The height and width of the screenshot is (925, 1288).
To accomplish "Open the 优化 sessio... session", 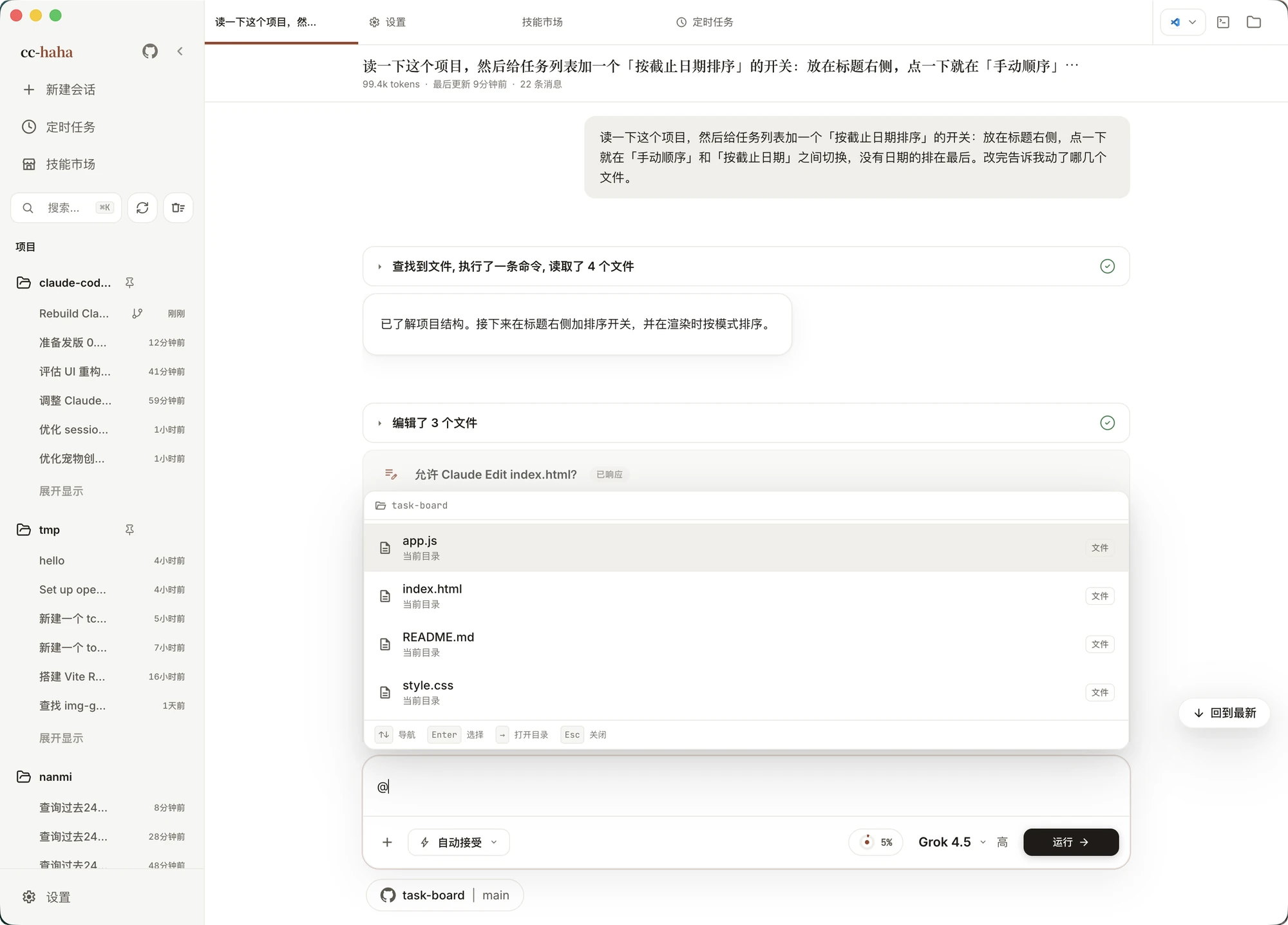I will point(102,430).
